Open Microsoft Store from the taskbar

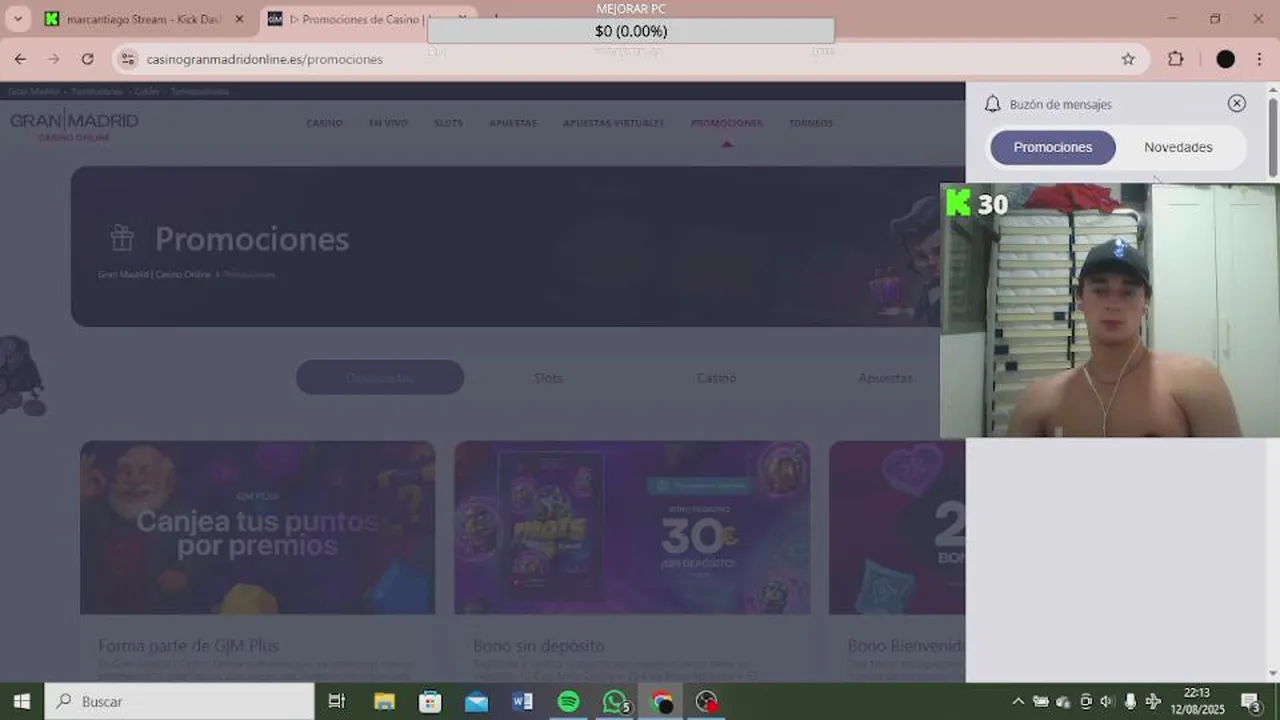pos(430,702)
